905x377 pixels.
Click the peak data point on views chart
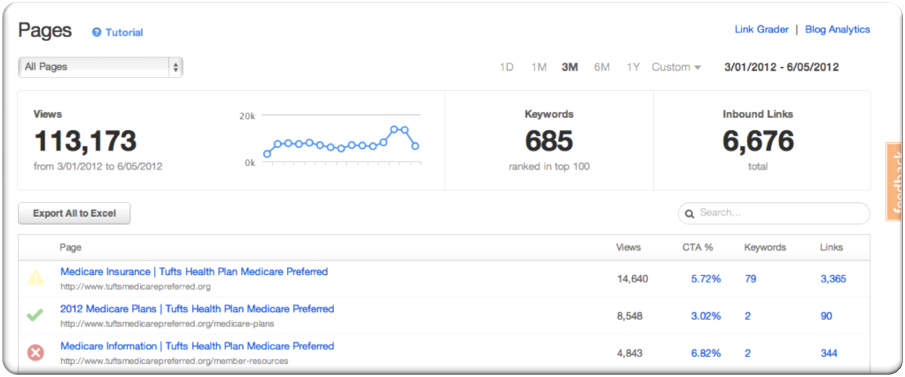coord(394,129)
